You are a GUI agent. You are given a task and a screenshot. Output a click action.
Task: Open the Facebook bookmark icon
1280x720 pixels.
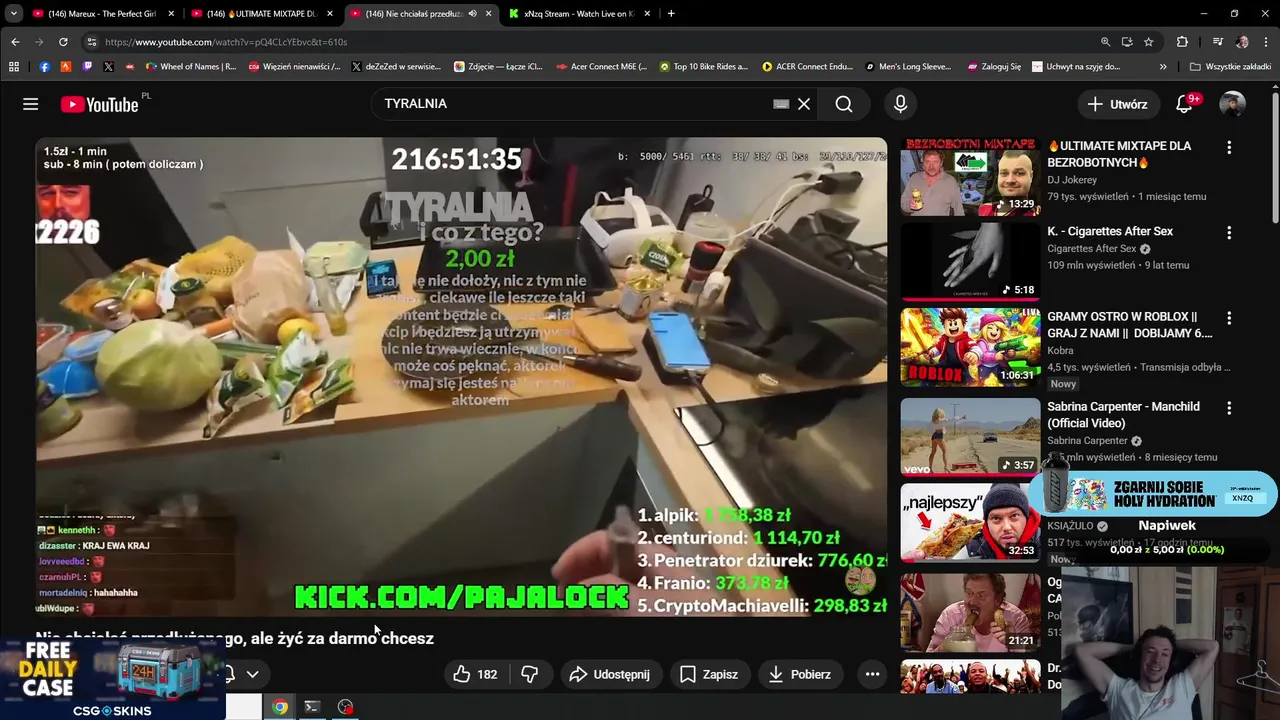point(44,67)
